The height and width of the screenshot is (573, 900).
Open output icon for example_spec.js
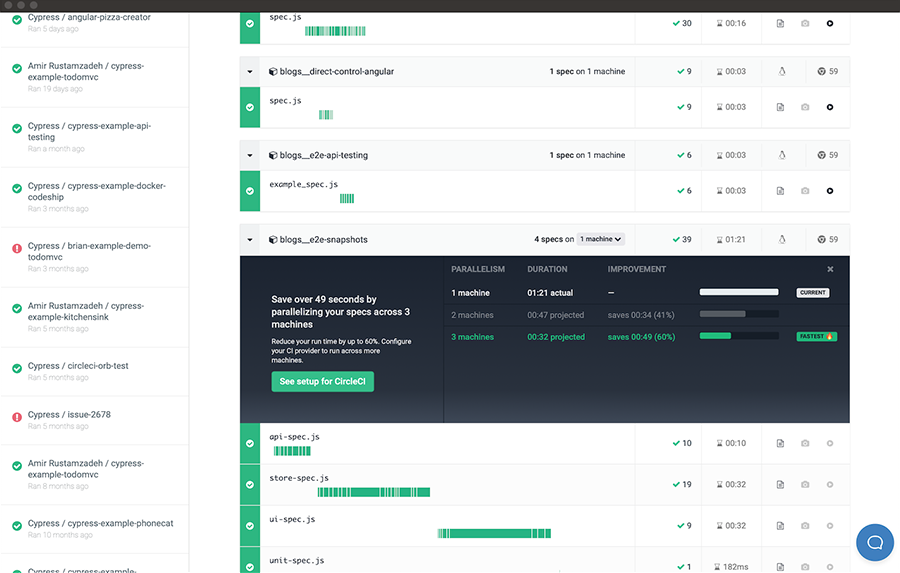[x=780, y=191]
